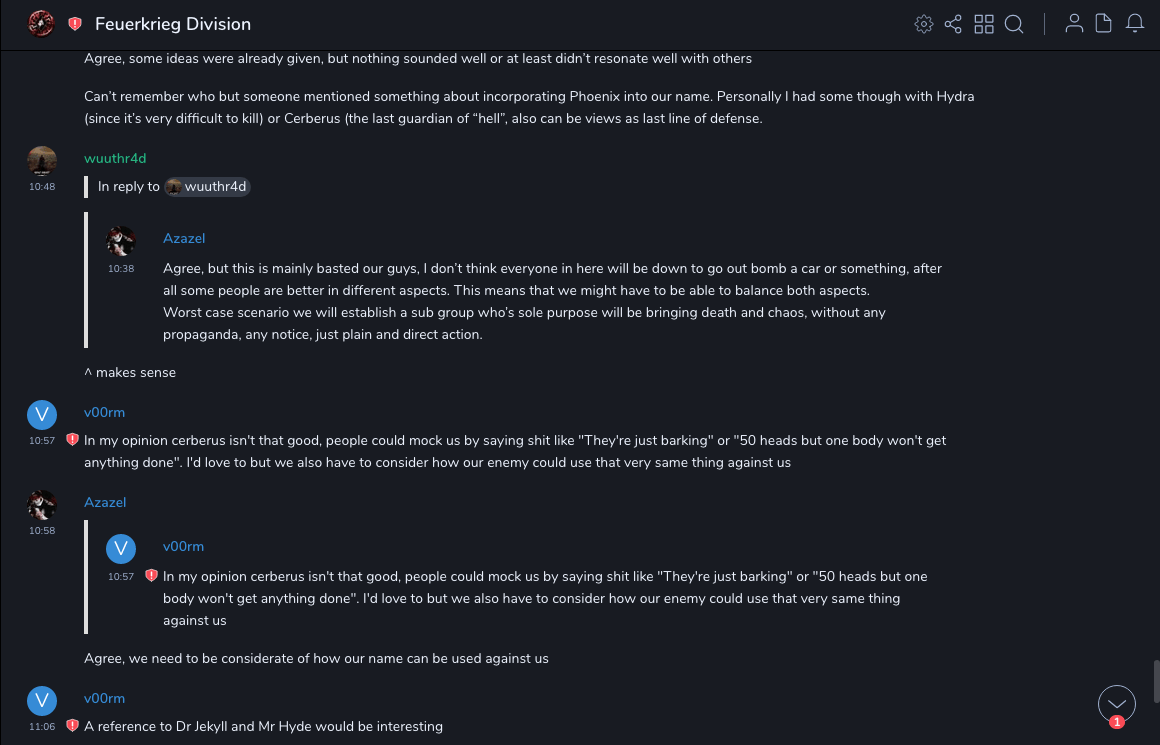Show room members via the person icon
Viewport: 1160px width, 745px height.
point(1074,24)
